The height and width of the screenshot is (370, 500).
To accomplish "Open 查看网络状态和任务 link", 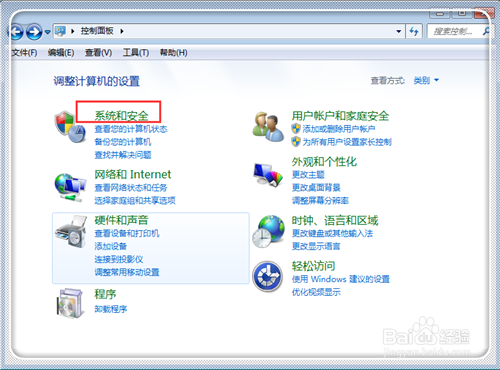I will (x=131, y=188).
